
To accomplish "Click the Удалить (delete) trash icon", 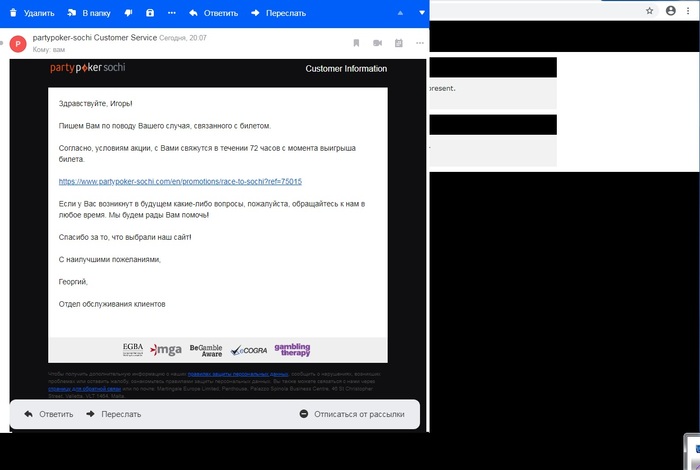I will (13, 13).
